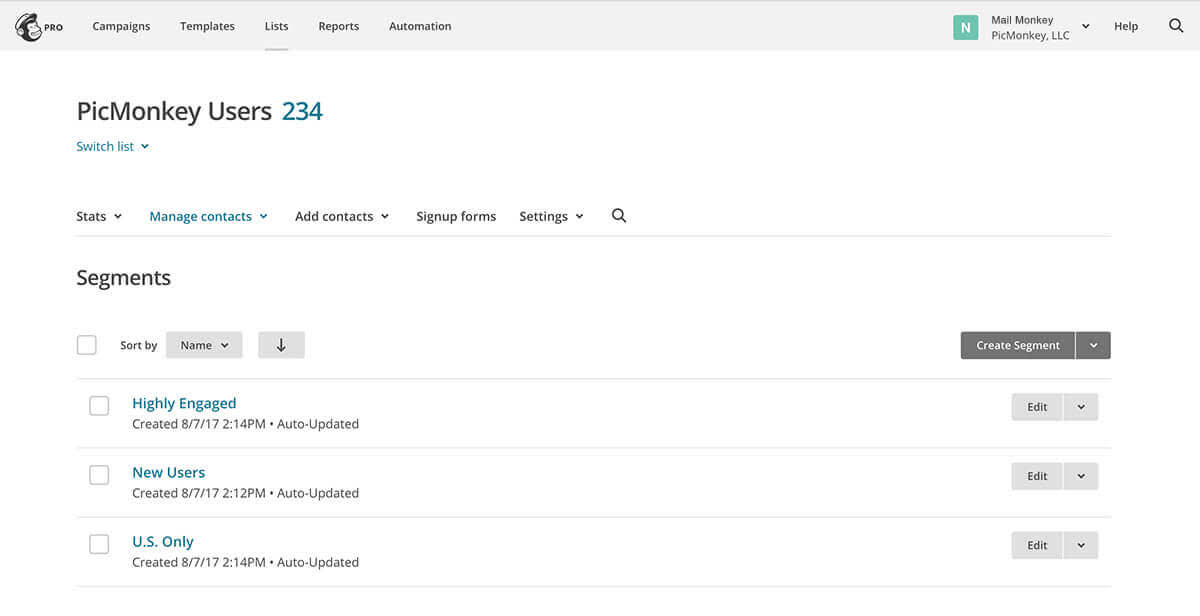Viewport: 1200px width, 616px height.
Task: Open Signup forms page
Action: [456, 216]
